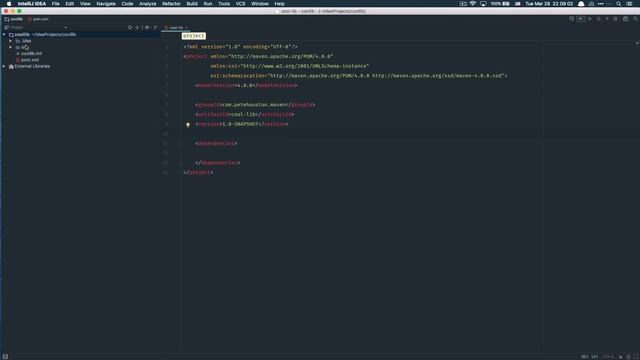
Task: Open the Tools menu
Action: pos(224,4)
